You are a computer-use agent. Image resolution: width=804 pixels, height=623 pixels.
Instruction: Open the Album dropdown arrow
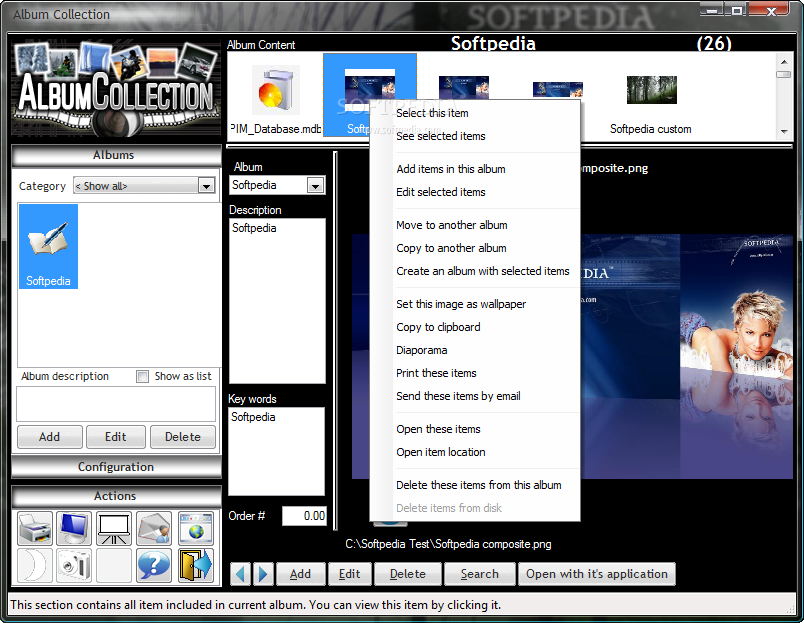tap(315, 186)
